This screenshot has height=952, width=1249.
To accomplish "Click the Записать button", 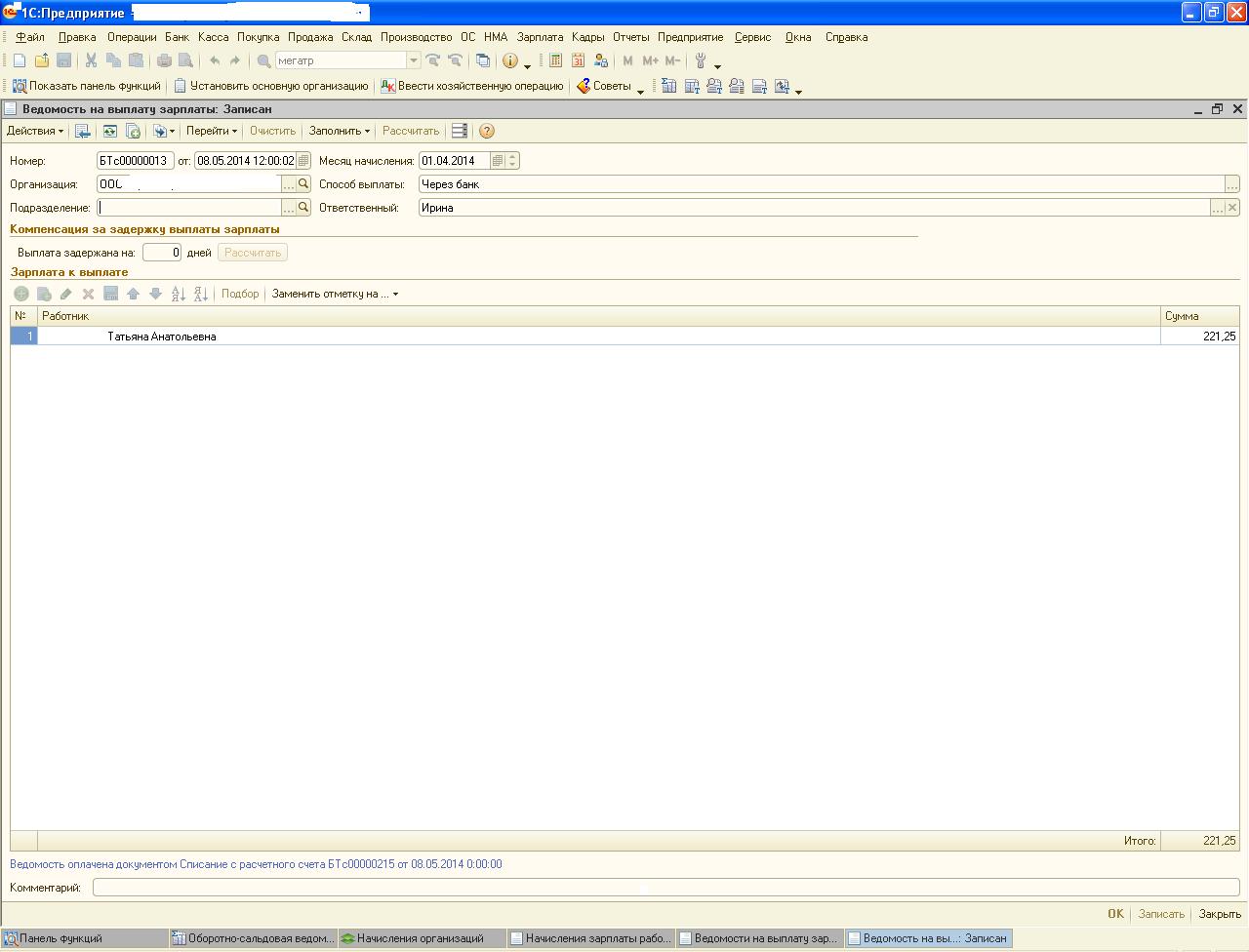I will pyautogui.click(x=1161, y=914).
